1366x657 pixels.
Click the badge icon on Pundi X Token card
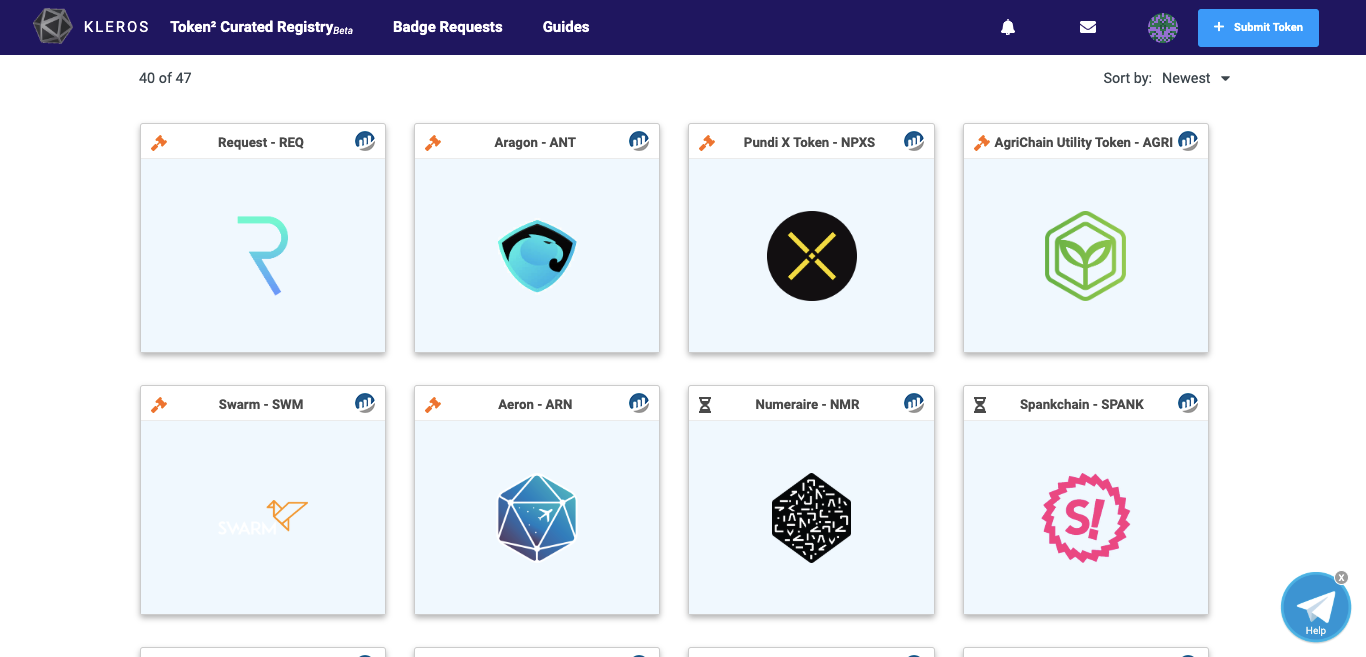coord(914,141)
